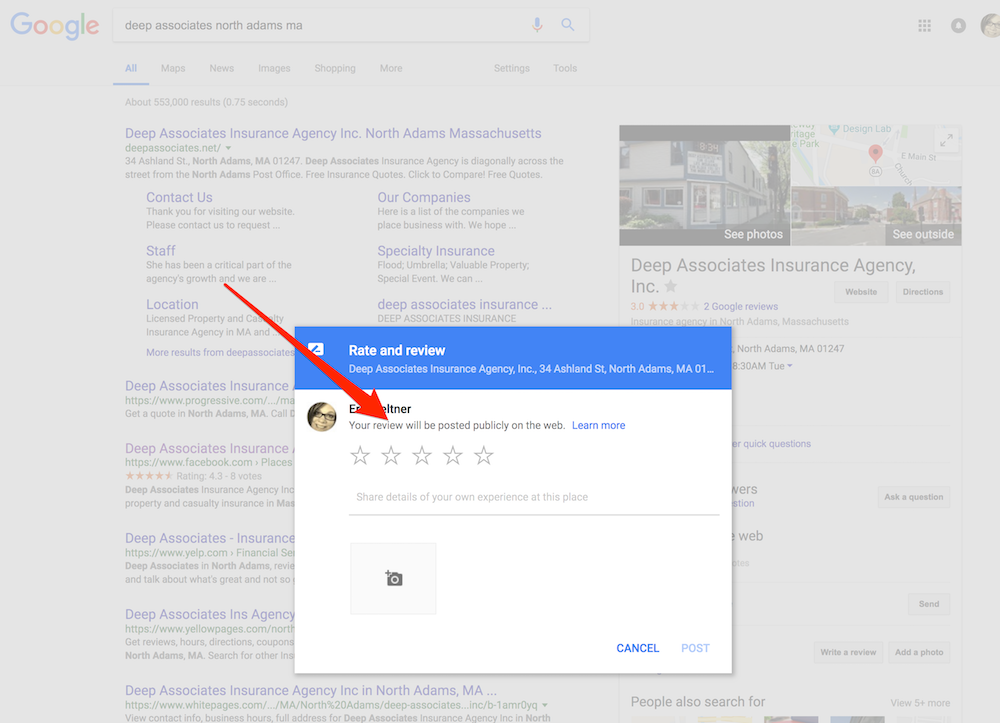1000x723 pixels.
Task: Click the Google logo
Action: point(55,26)
